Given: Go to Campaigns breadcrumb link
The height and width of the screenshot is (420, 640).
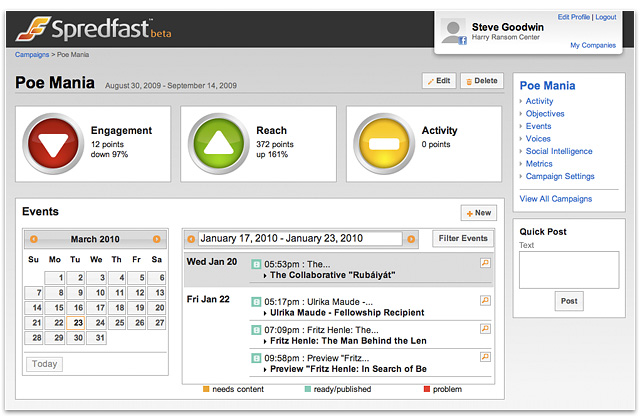Looking at the screenshot, I should (32, 55).
